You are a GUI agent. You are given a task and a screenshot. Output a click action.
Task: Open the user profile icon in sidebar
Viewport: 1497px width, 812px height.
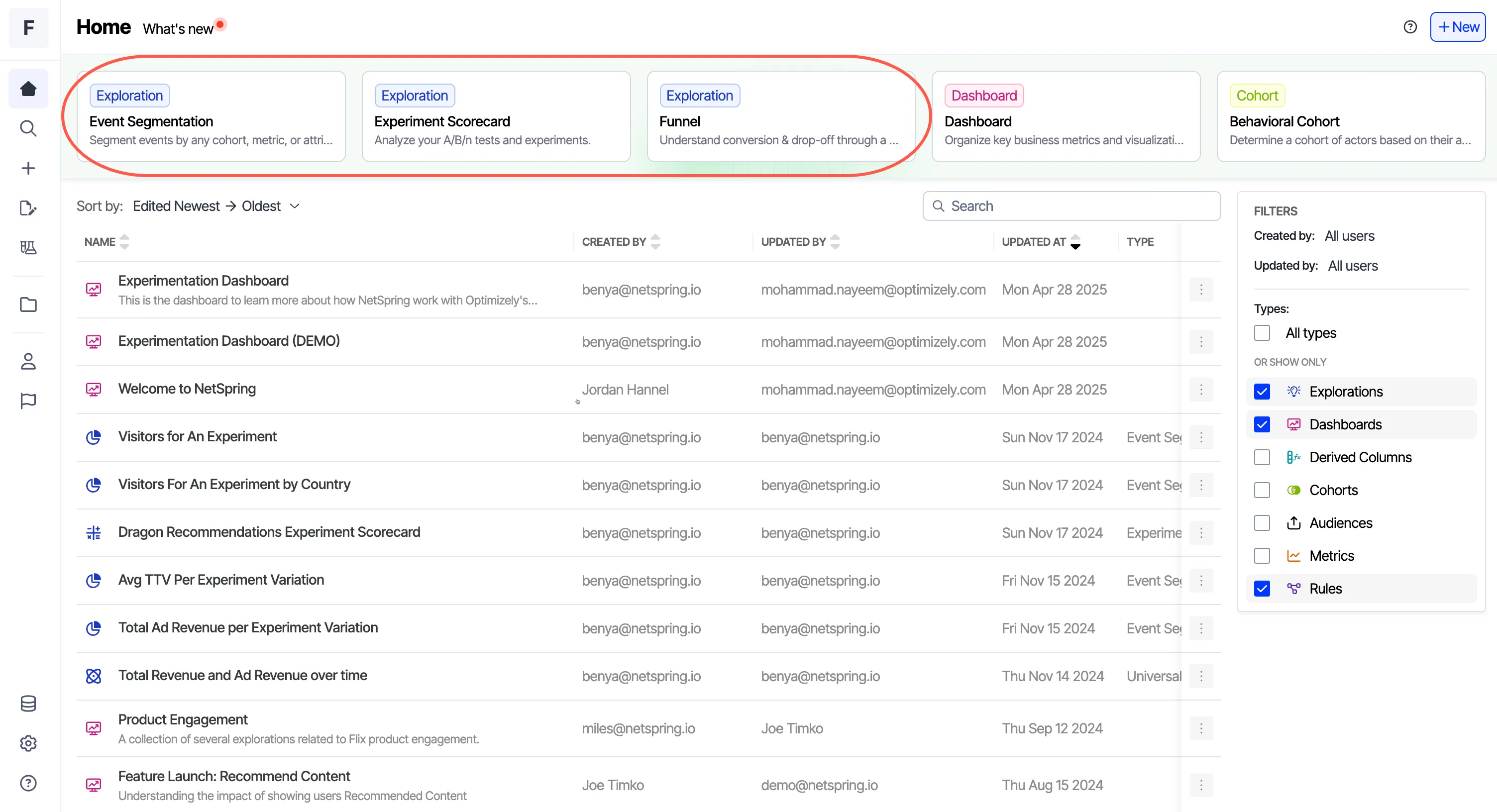[x=28, y=361]
